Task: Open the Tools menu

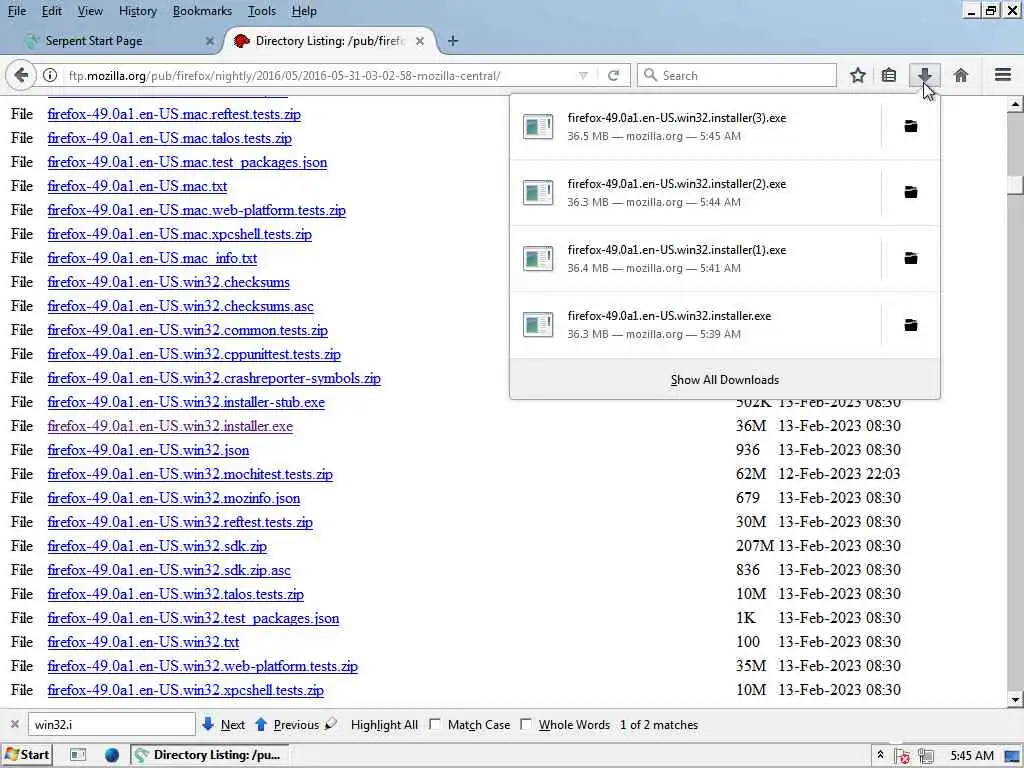Action: tap(262, 11)
